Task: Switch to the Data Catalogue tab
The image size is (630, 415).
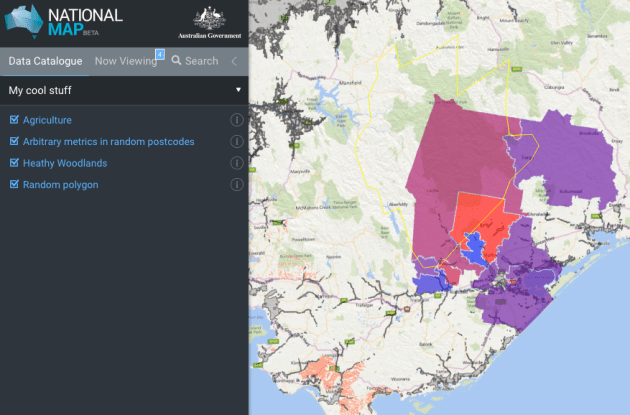Action: pyautogui.click(x=46, y=61)
